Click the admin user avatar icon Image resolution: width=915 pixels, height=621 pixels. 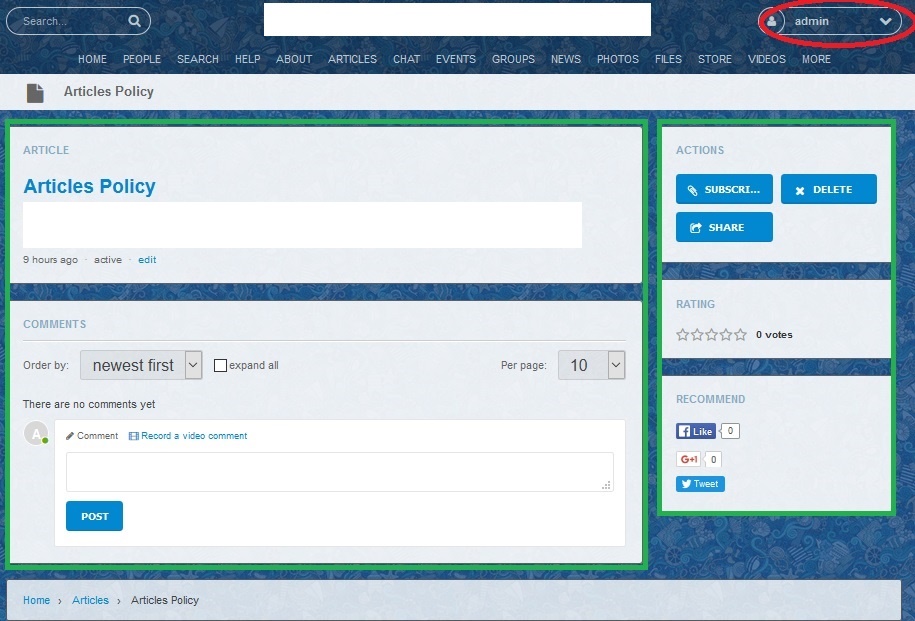[772, 21]
